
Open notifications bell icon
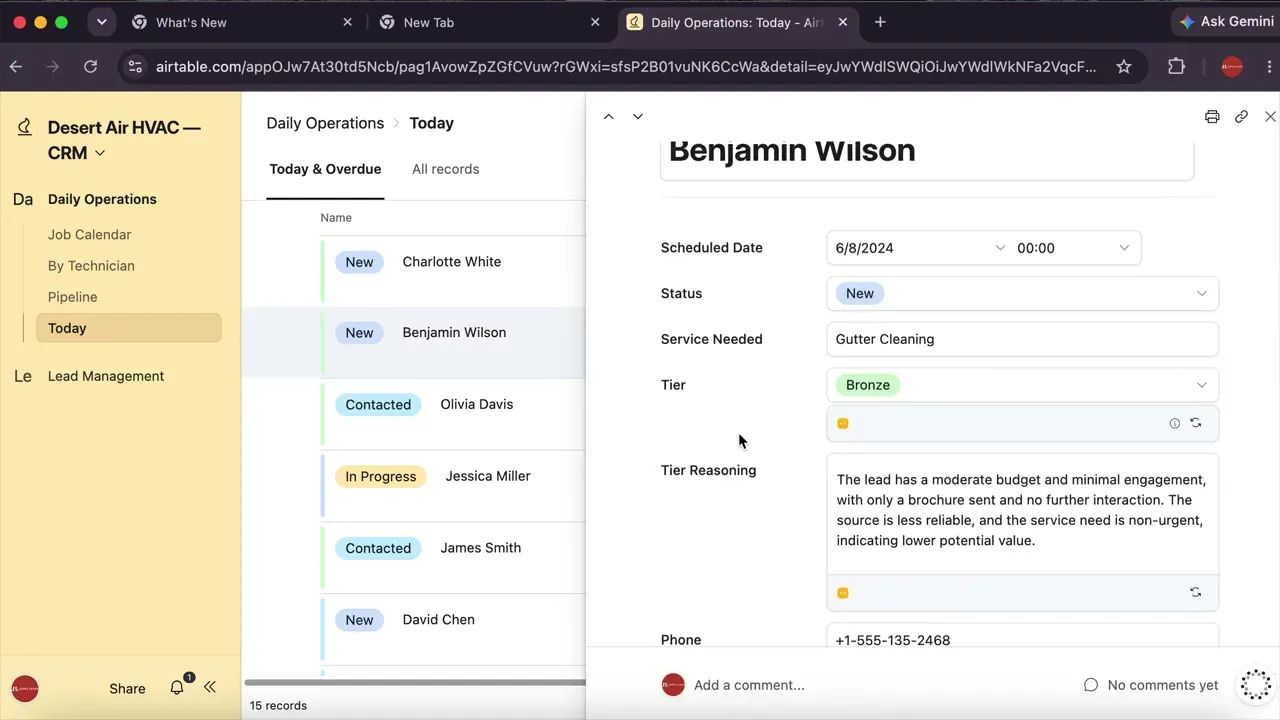pyautogui.click(x=177, y=688)
